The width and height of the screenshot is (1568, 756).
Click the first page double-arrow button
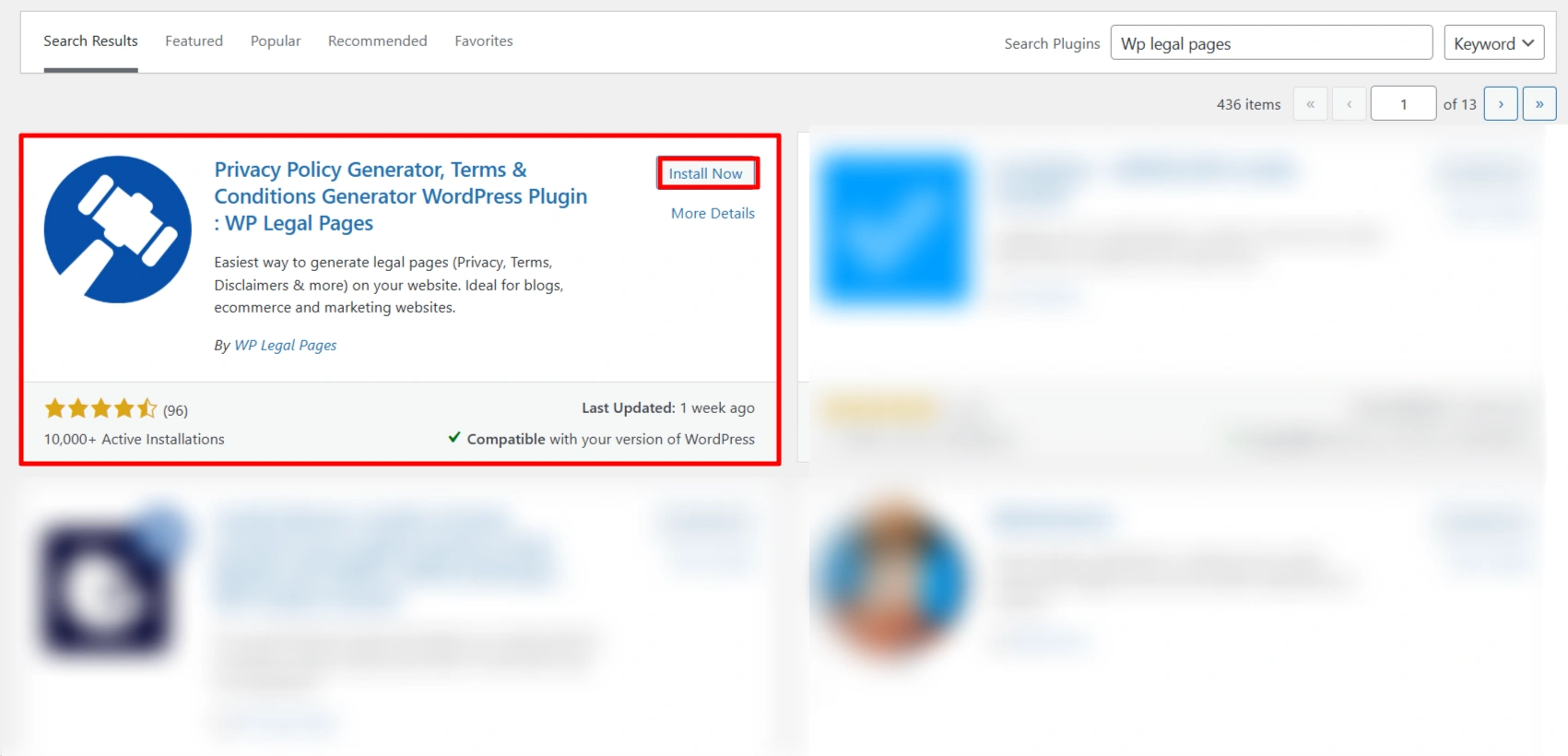tap(1310, 104)
